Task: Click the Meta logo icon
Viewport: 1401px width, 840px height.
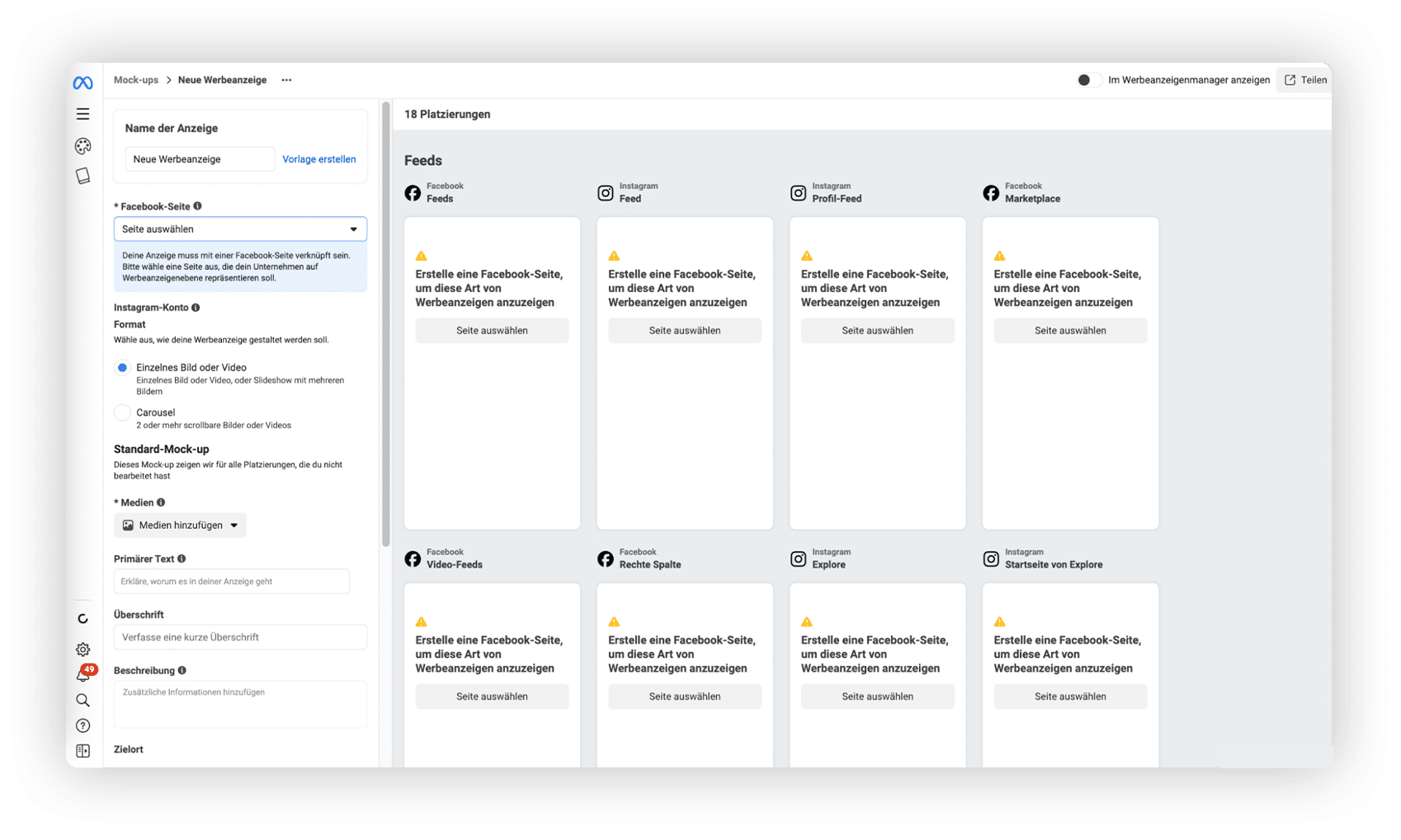Action: click(83, 83)
